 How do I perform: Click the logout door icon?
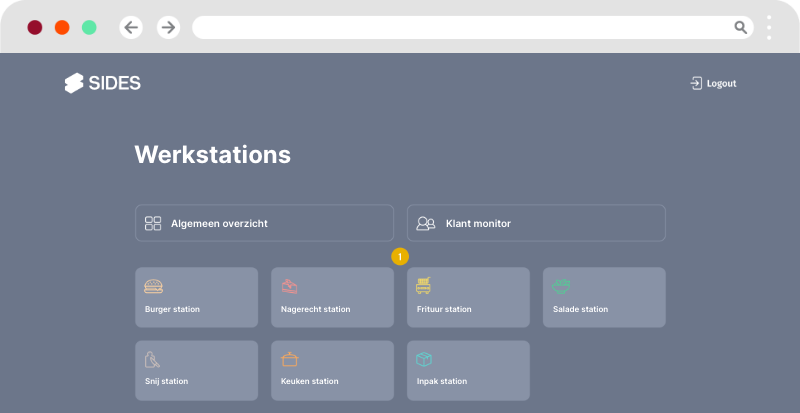coord(696,83)
